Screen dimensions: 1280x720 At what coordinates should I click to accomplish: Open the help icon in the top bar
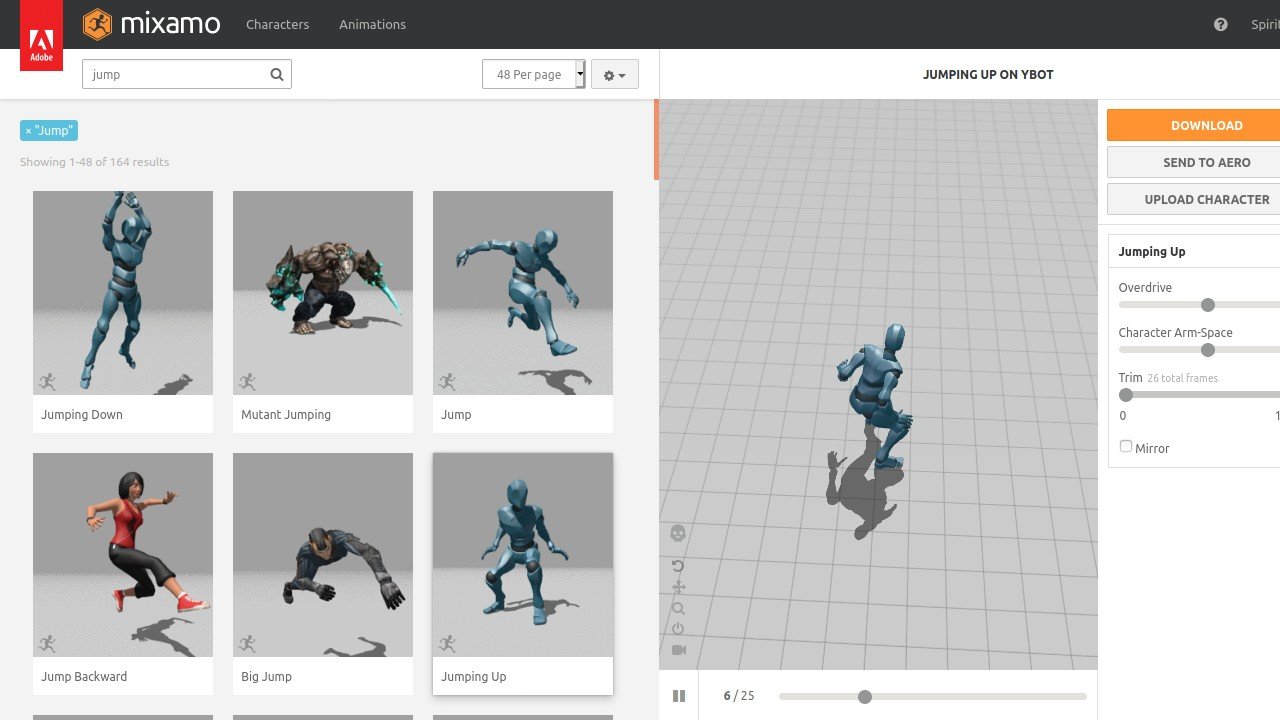pos(1220,24)
